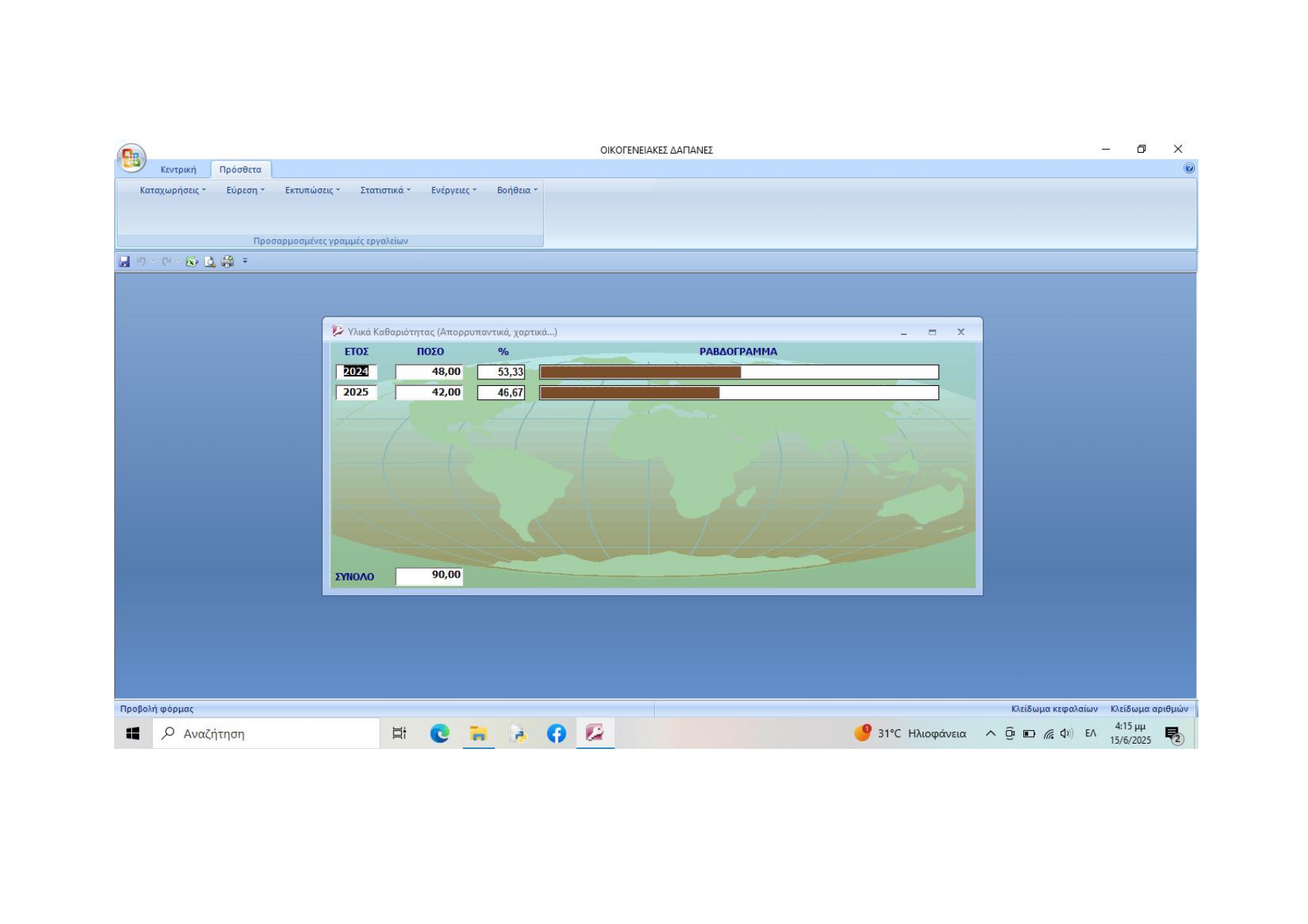Click the ΣΥΝΟΛΟ total field showing 90,00
This screenshot has height=924, width=1308.
pos(429,576)
